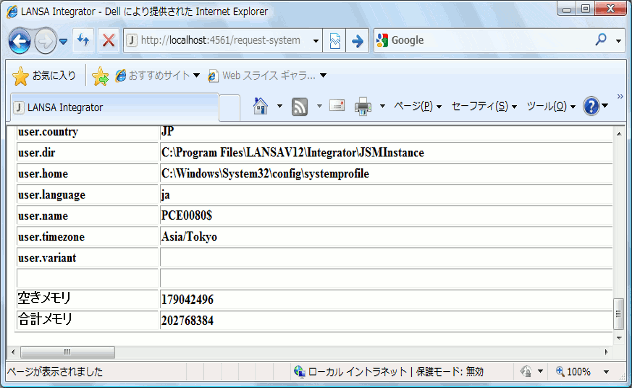Expand the Print dropdown arrow
Image resolution: width=632 pixels, height=388 pixels.
[382, 106]
